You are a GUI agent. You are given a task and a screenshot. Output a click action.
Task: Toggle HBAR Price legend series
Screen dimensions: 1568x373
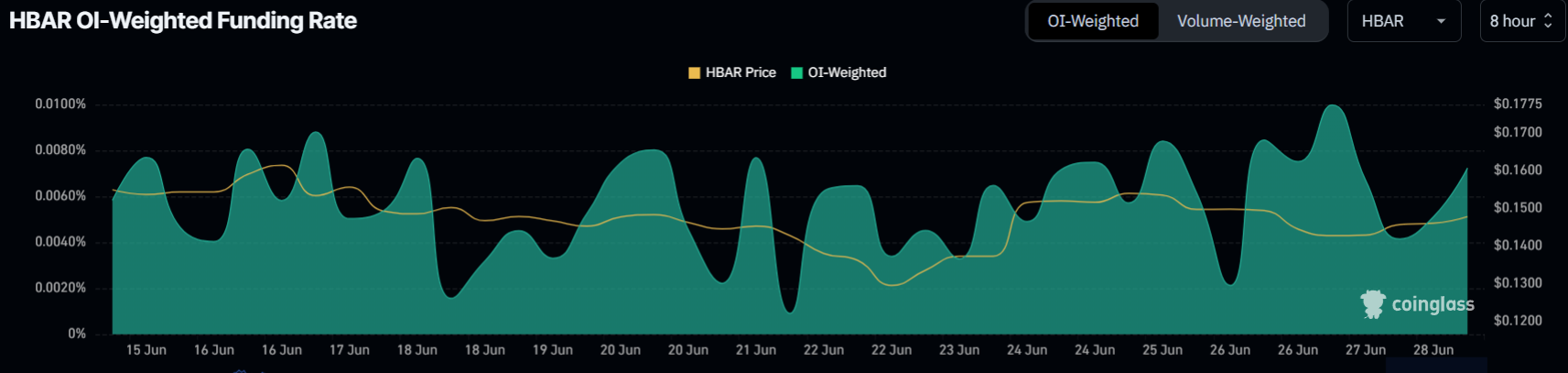[732, 72]
